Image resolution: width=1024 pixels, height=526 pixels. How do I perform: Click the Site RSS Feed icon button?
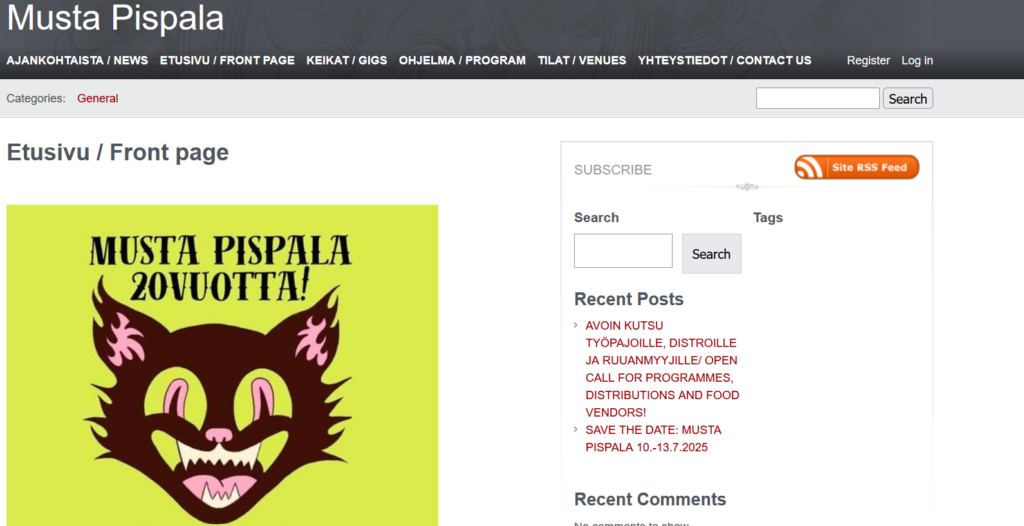point(856,167)
